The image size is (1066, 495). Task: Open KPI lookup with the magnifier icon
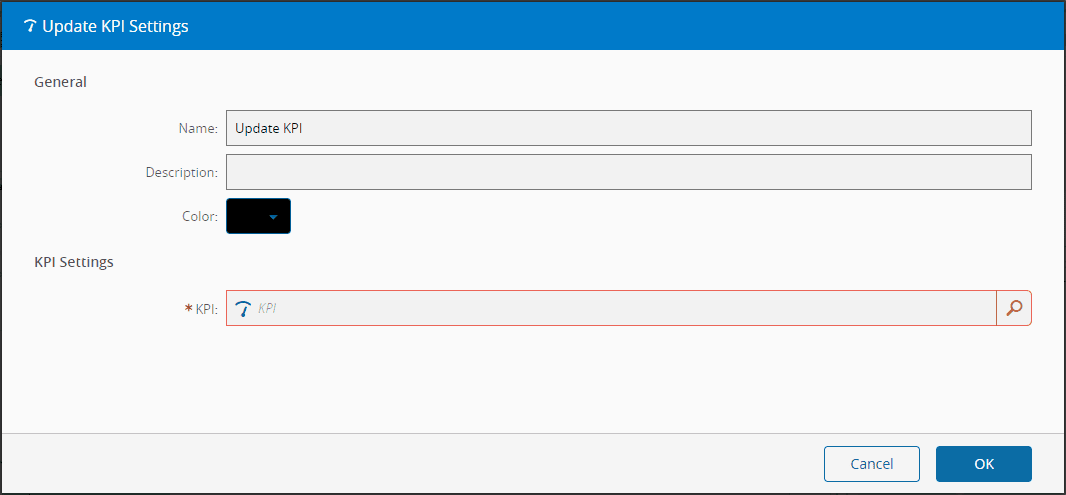(1014, 309)
